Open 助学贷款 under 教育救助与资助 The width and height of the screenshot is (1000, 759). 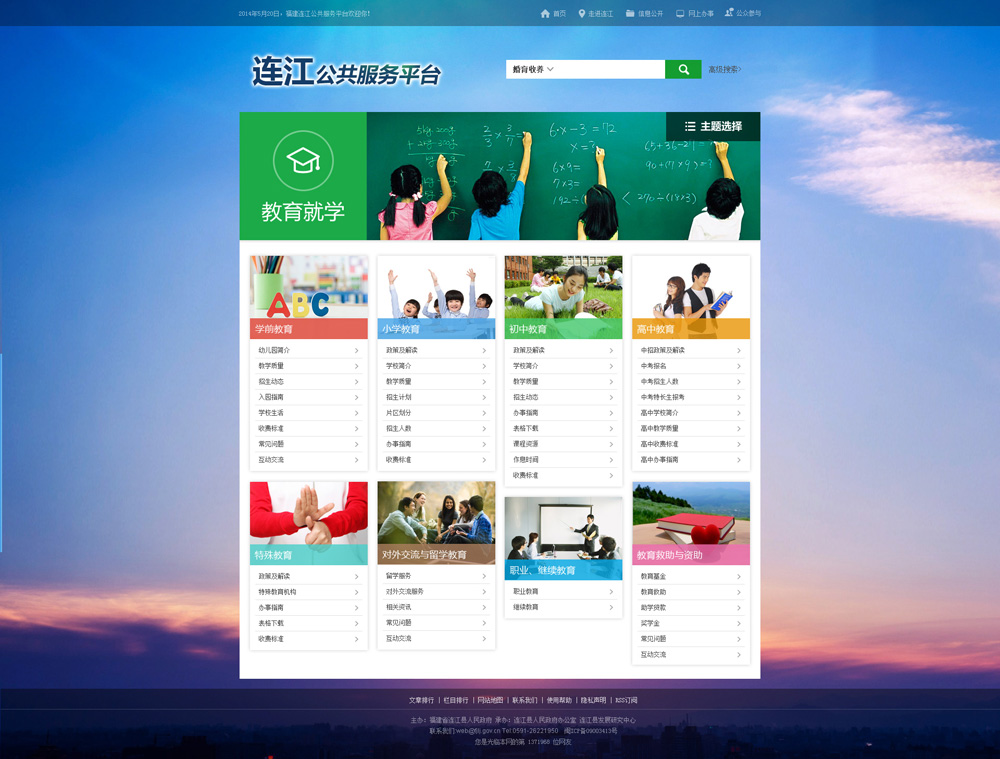coord(653,608)
